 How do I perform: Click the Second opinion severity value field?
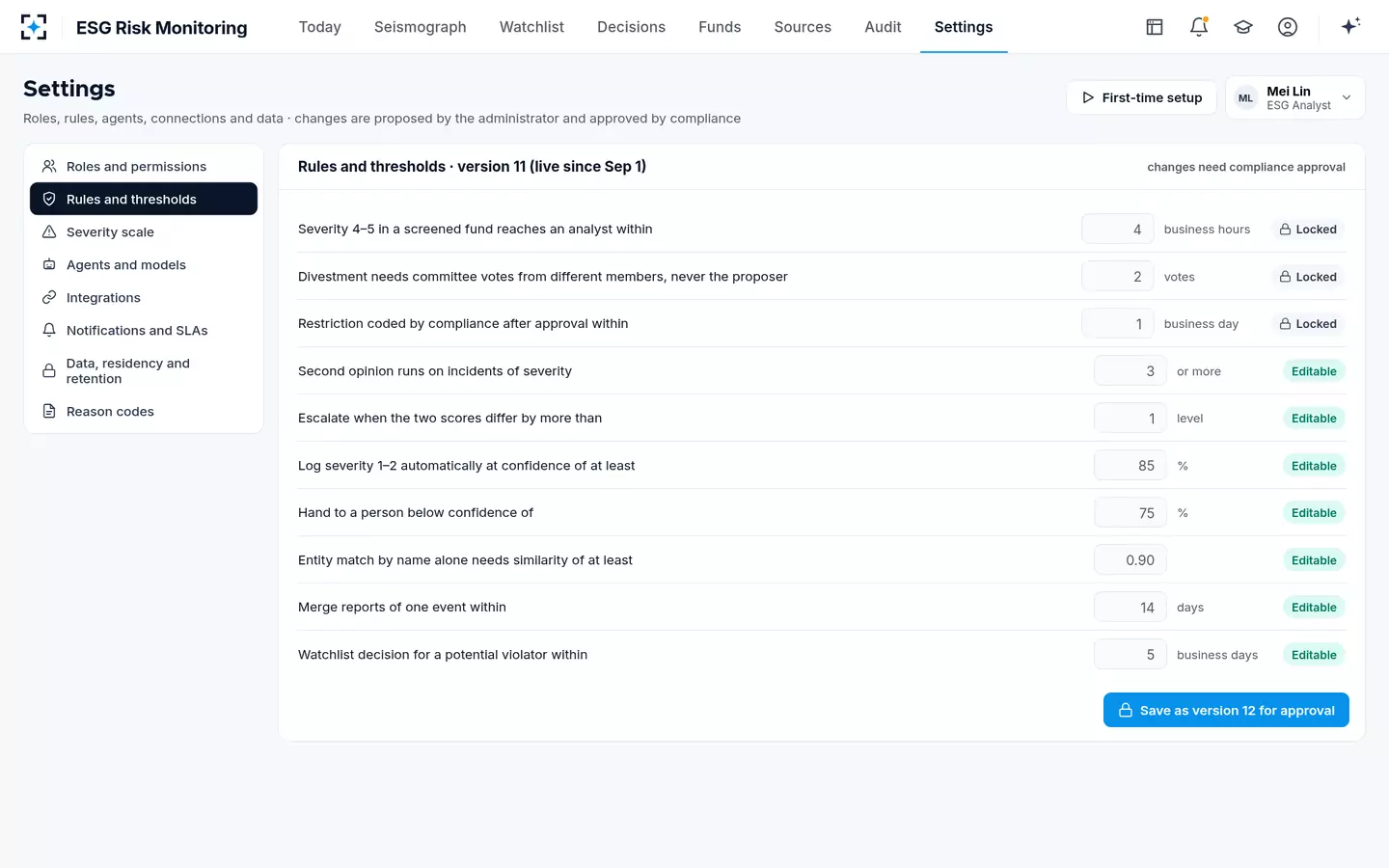tap(1130, 371)
